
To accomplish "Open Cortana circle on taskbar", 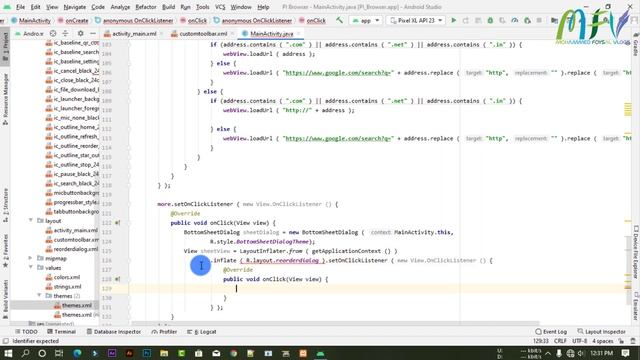I will pos(42,353).
